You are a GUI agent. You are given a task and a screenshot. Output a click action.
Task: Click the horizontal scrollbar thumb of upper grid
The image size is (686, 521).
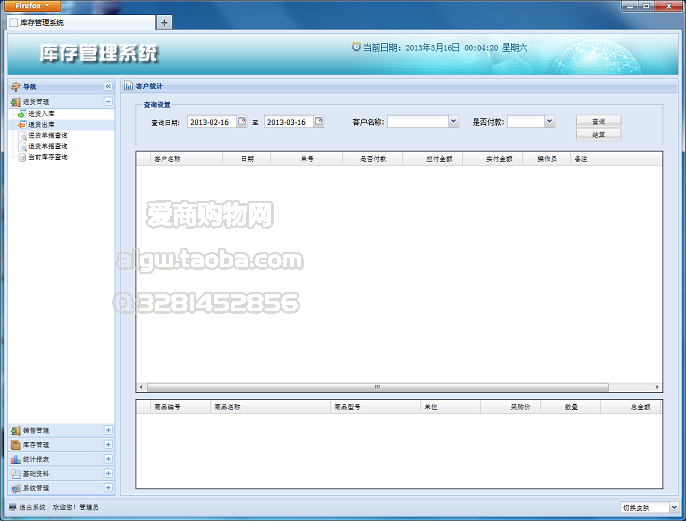pyautogui.click(x=378, y=387)
